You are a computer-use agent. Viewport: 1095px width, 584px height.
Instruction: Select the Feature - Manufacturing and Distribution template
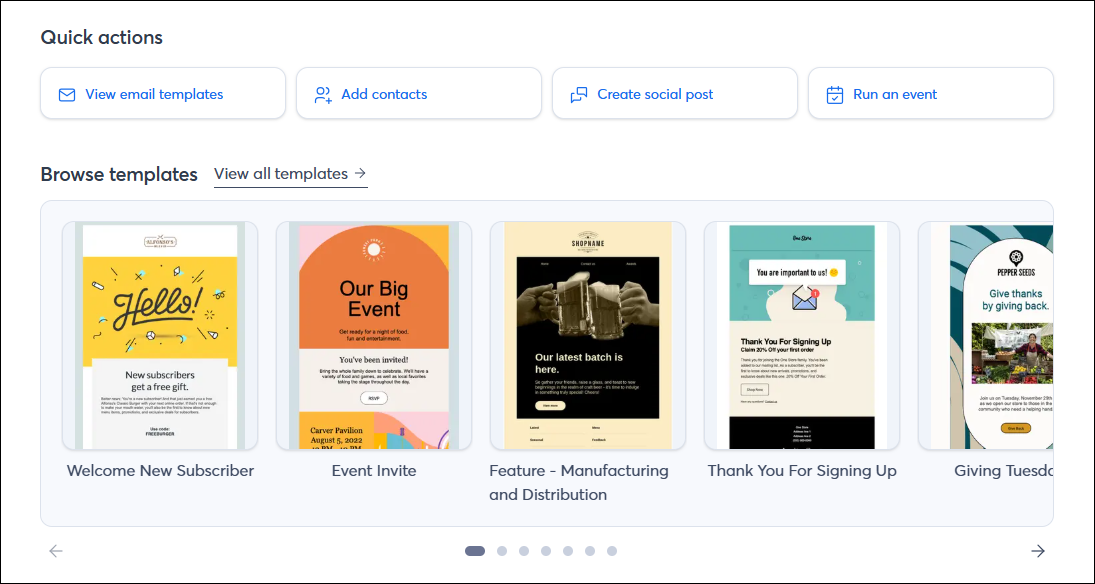[x=588, y=334]
